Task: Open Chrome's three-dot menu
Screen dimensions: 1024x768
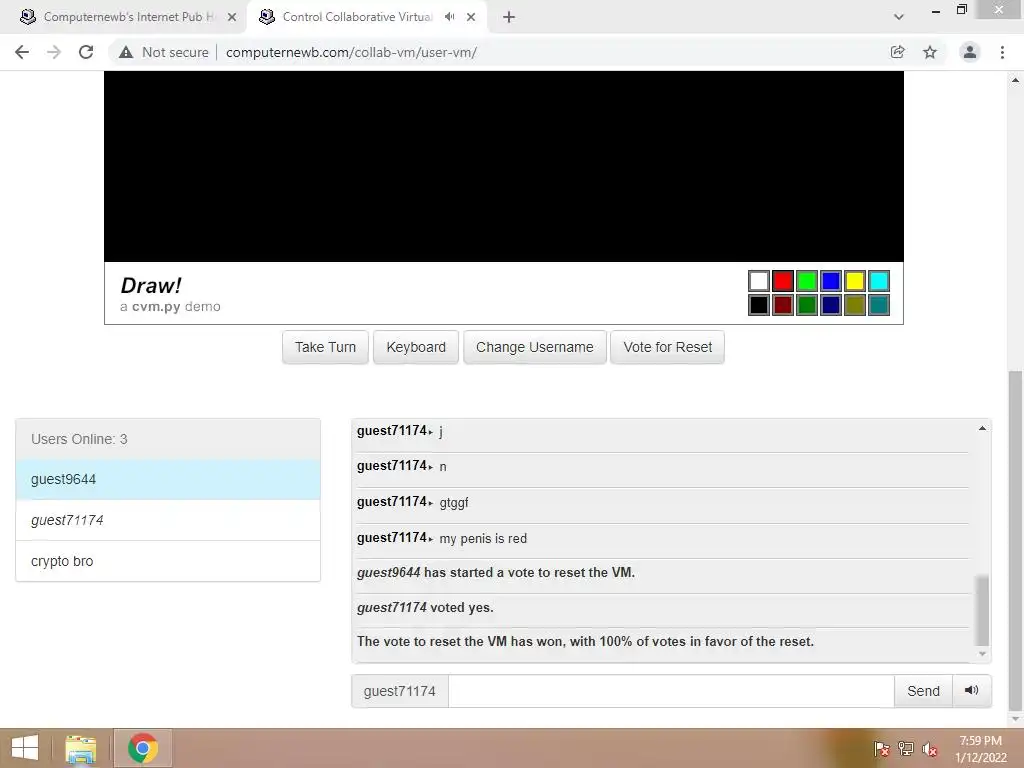Action: (1002, 52)
